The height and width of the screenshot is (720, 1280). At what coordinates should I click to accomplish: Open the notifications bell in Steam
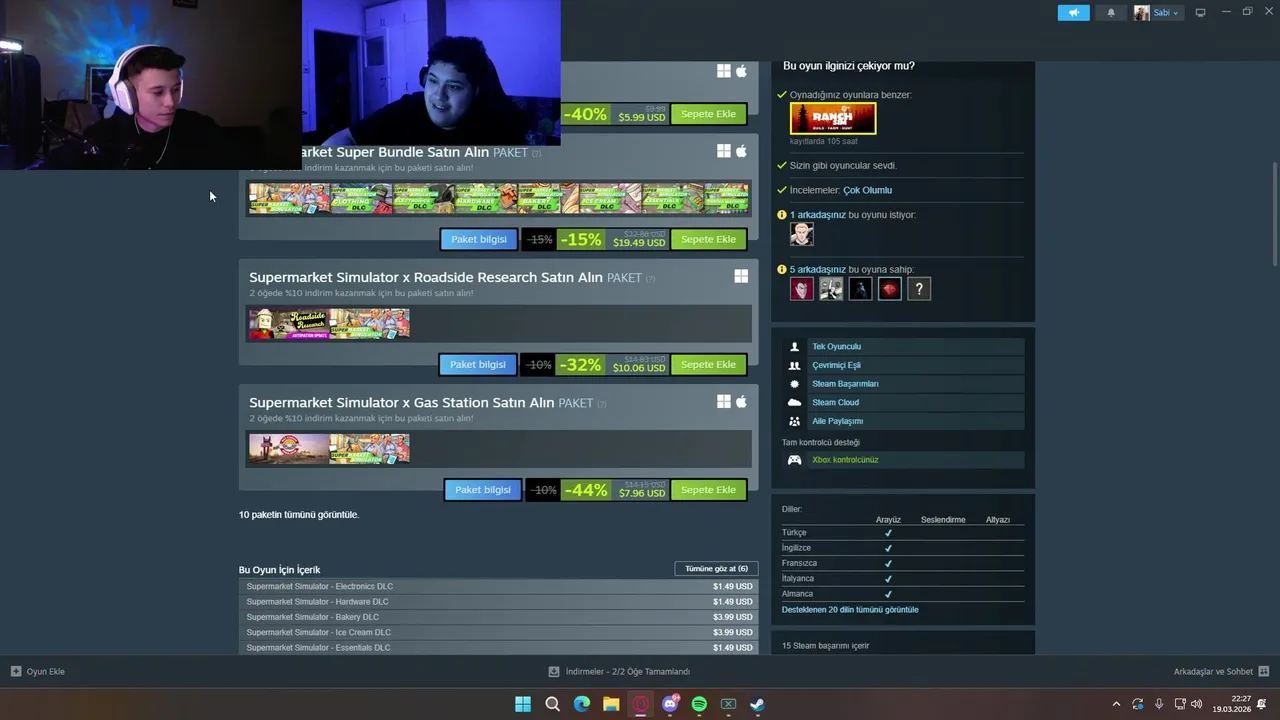1111,13
